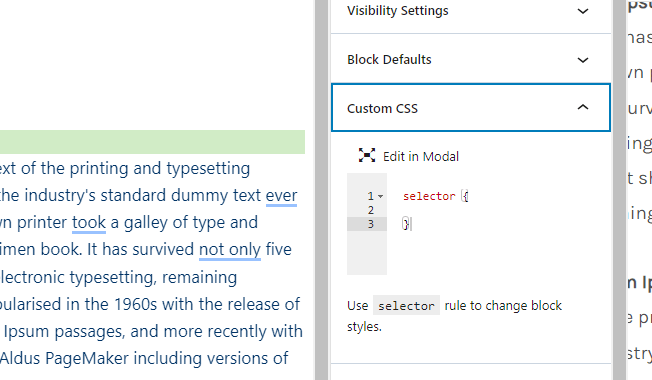Click the 'Aldus PageMaker including versions of' line
Screen dimensions: 652x380
click(144, 358)
